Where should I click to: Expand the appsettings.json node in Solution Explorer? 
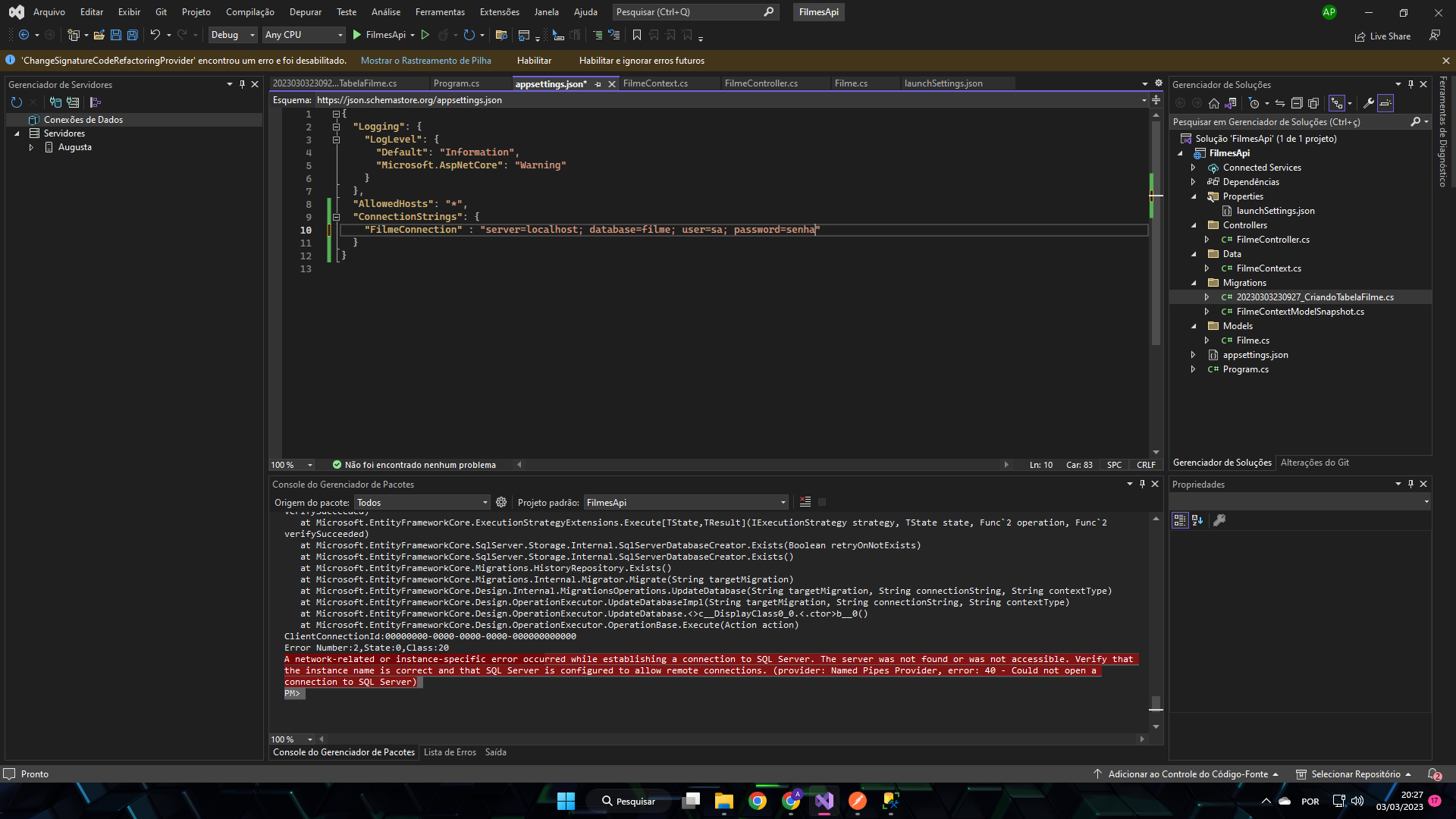pos(1193,355)
